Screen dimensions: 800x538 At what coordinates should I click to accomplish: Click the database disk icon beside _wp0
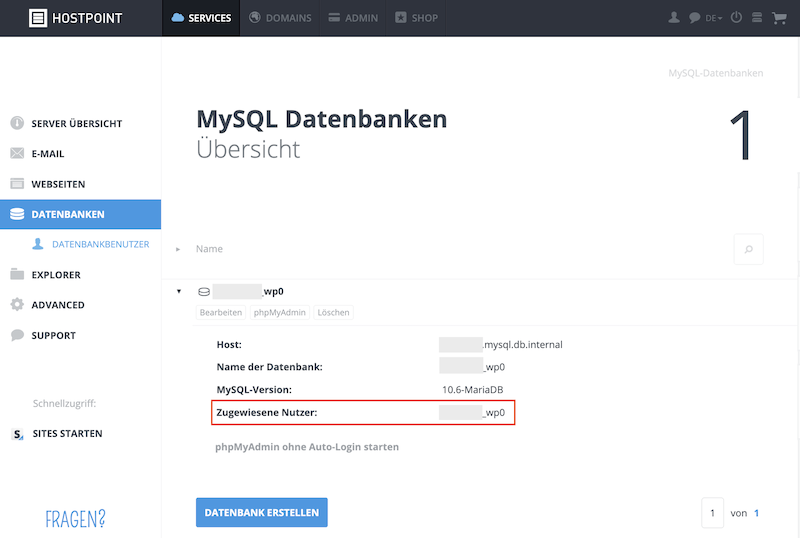click(204, 291)
